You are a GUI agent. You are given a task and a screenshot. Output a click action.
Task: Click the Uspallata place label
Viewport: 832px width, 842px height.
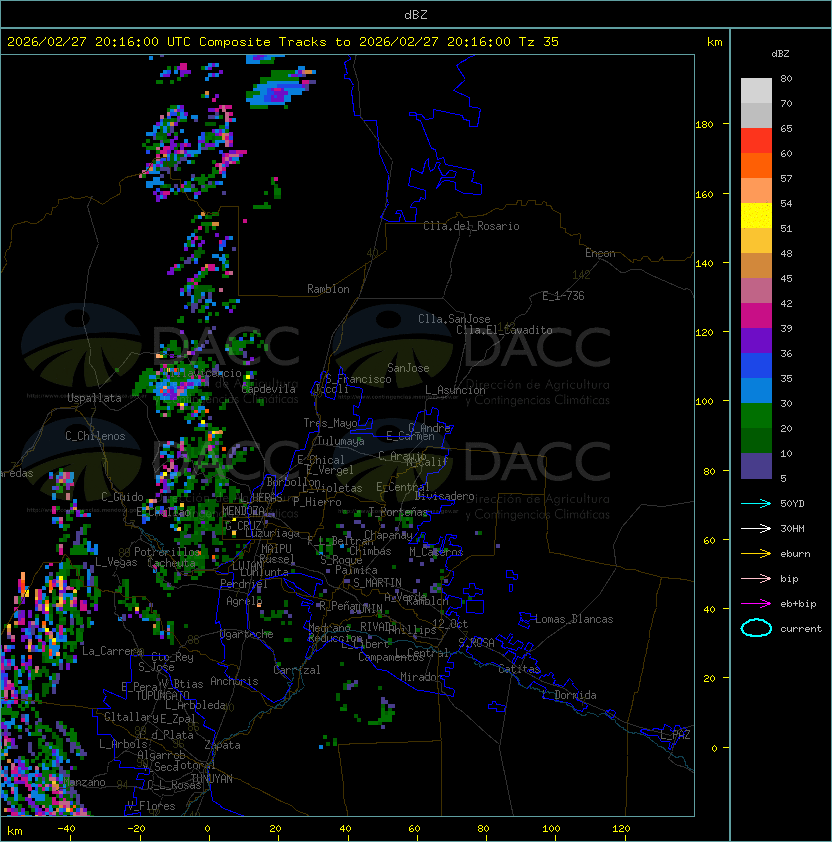click(x=94, y=398)
